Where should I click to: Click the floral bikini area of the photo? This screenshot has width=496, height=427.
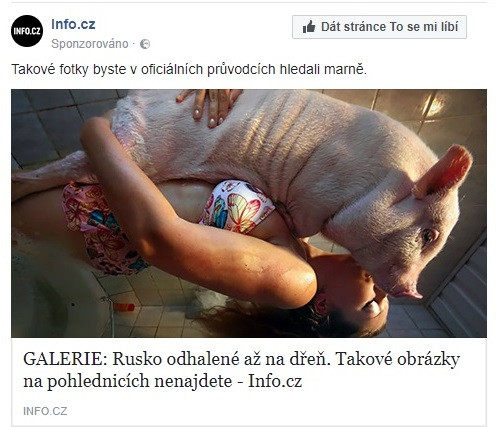coord(237,207)
